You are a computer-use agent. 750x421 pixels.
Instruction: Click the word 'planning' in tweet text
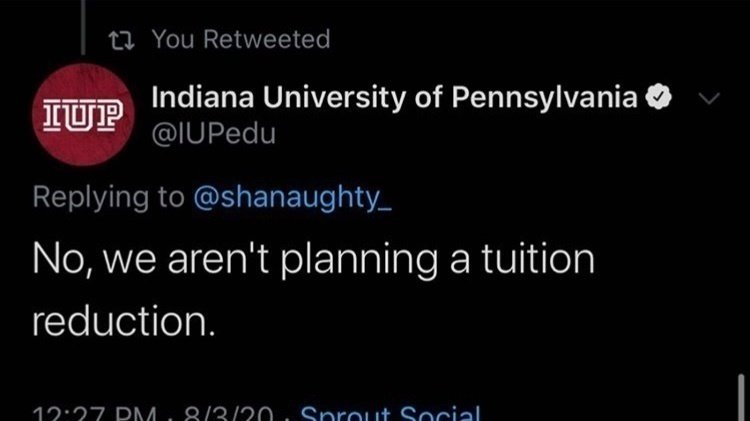click(x=359, y=261)
